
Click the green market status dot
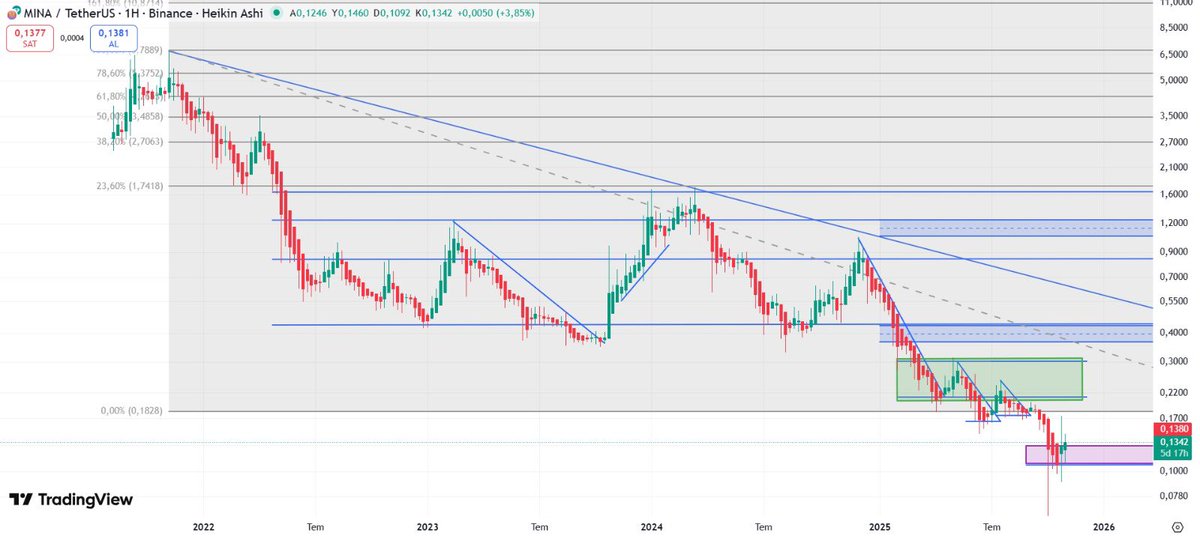click(275, 13)
